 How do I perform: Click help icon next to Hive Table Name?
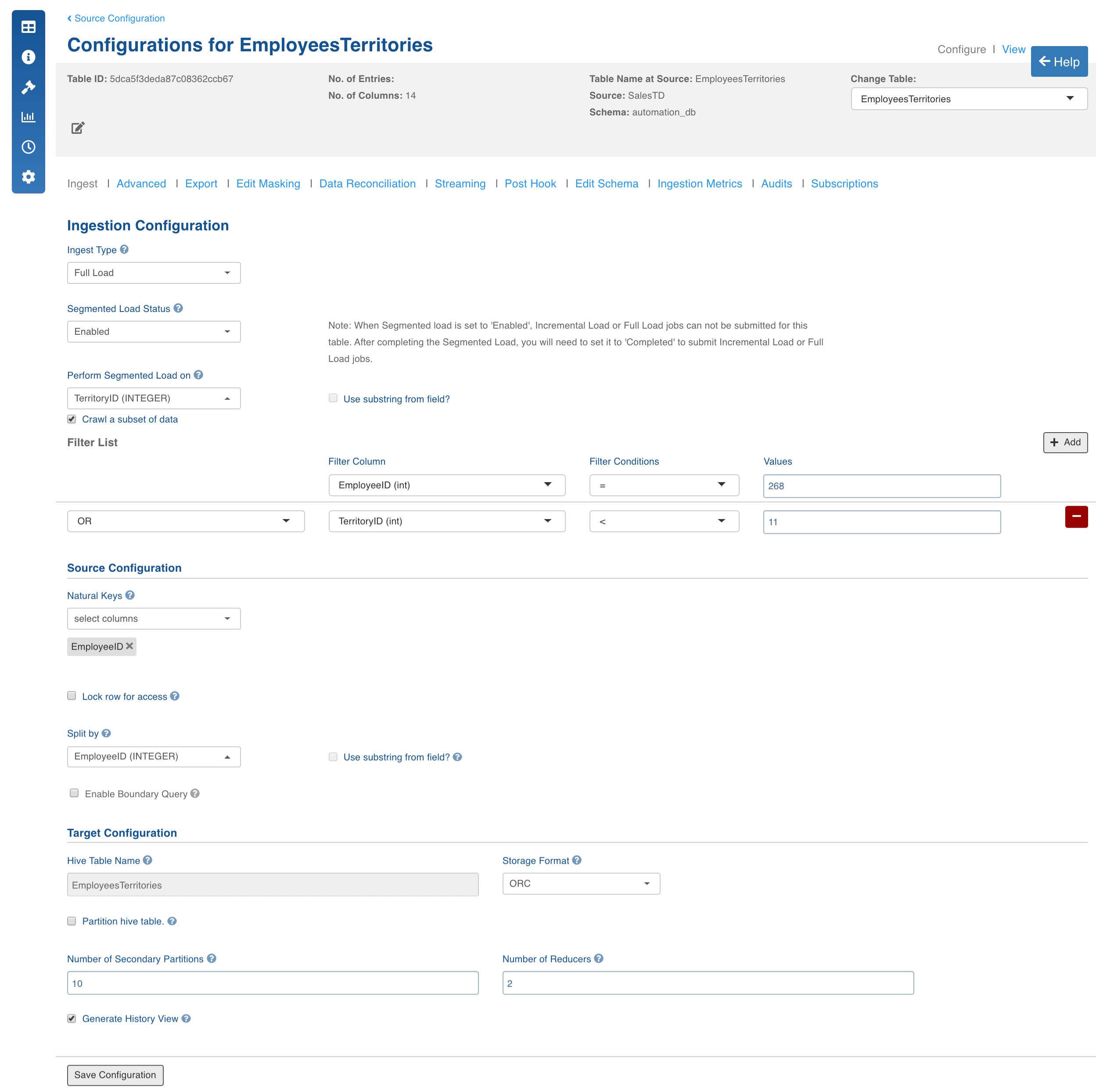pyautogui.click(x=147, y=859)
